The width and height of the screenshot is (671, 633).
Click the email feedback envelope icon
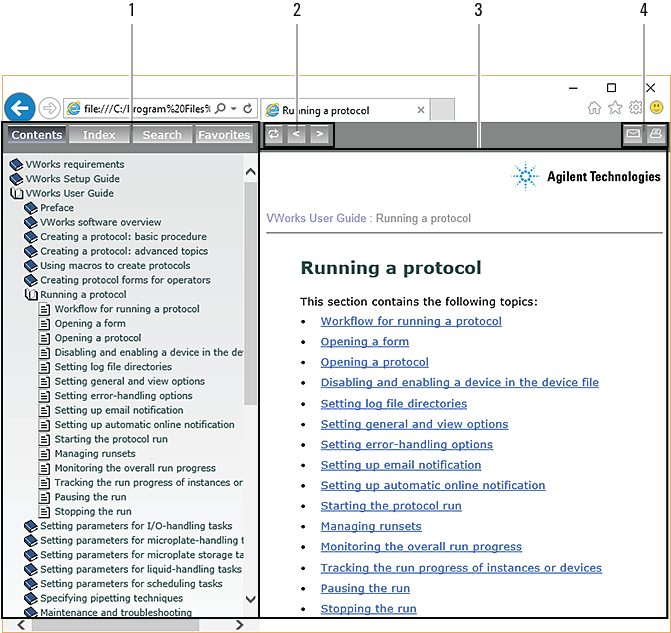click(633, 135)
